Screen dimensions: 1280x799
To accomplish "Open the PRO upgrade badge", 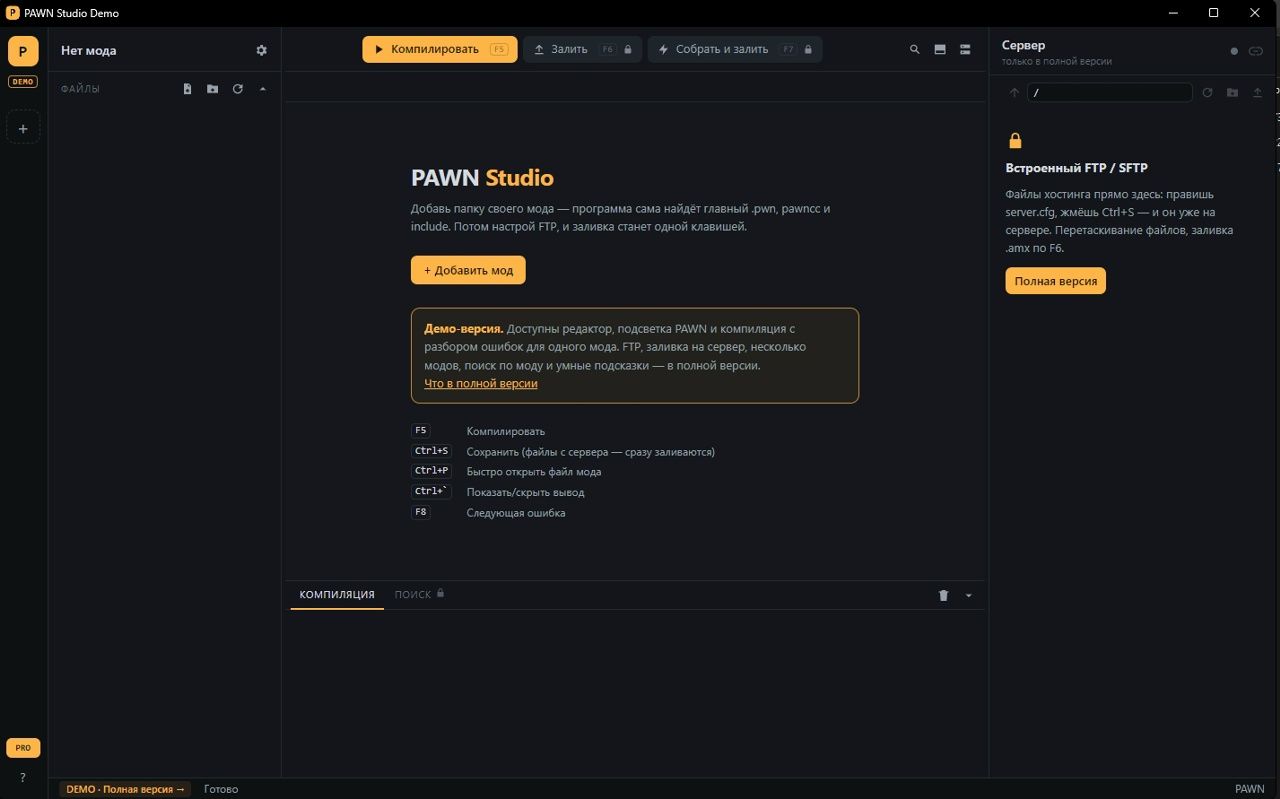I will 23,748.
